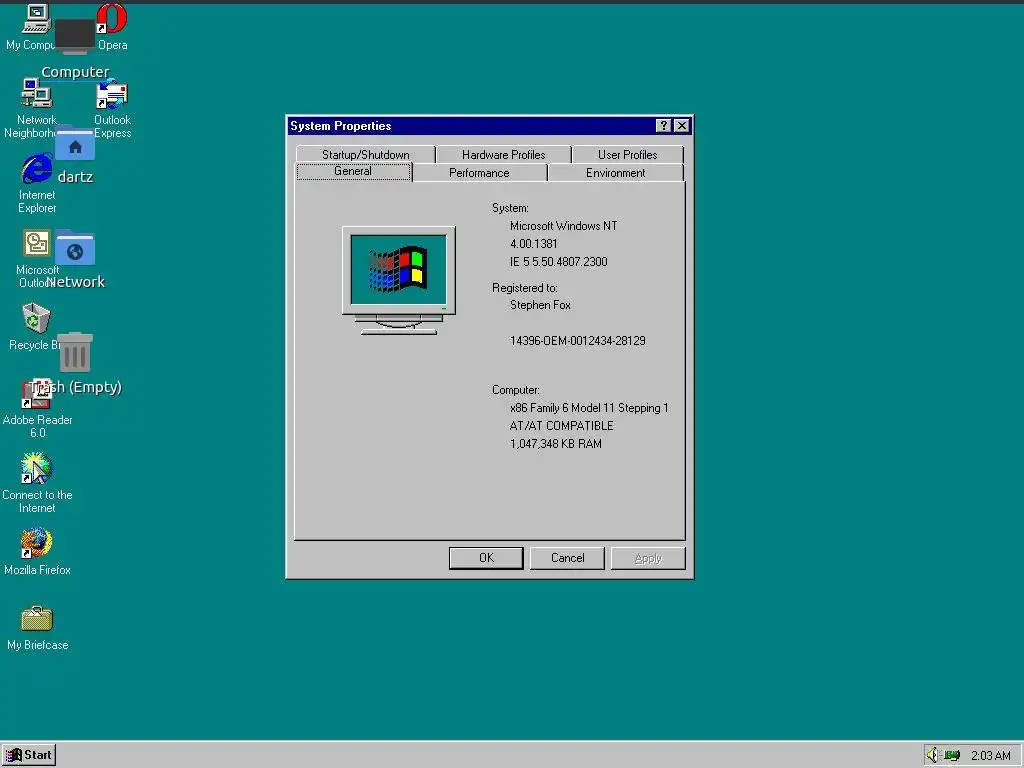Open the Recycle Bin icon
1024x768 pixels.
pyautogui.click(x=36, y=319)
